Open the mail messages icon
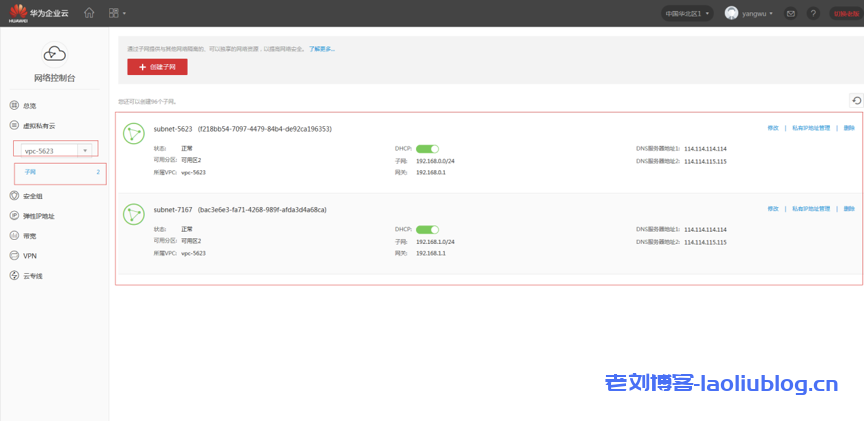 [791, 13]
